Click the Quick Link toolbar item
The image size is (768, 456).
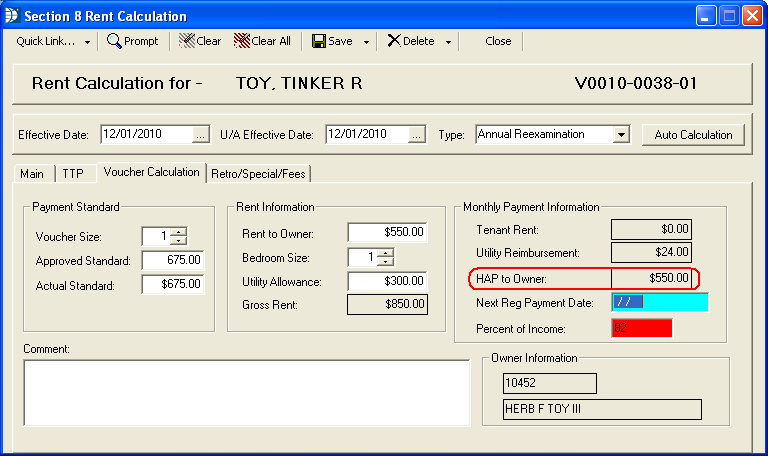coord(46,41)
